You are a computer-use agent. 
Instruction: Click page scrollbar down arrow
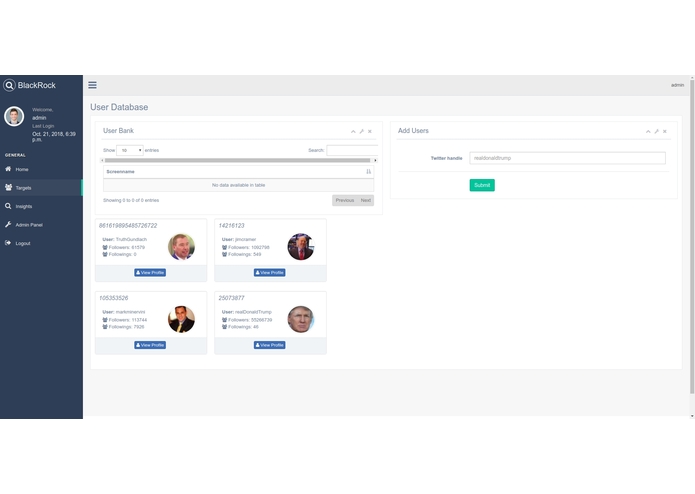692,416
